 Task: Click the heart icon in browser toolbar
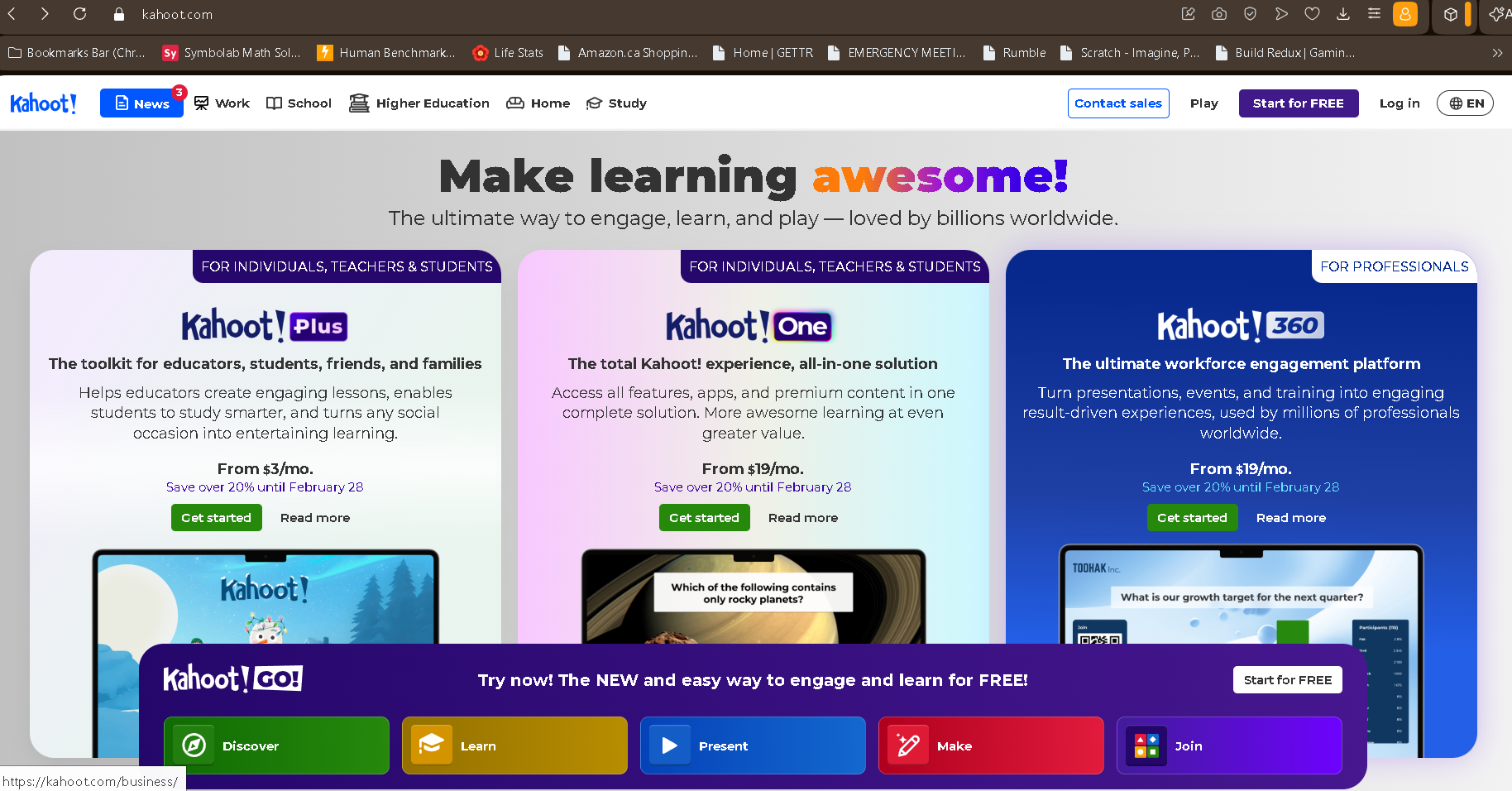coord(1312,14)
